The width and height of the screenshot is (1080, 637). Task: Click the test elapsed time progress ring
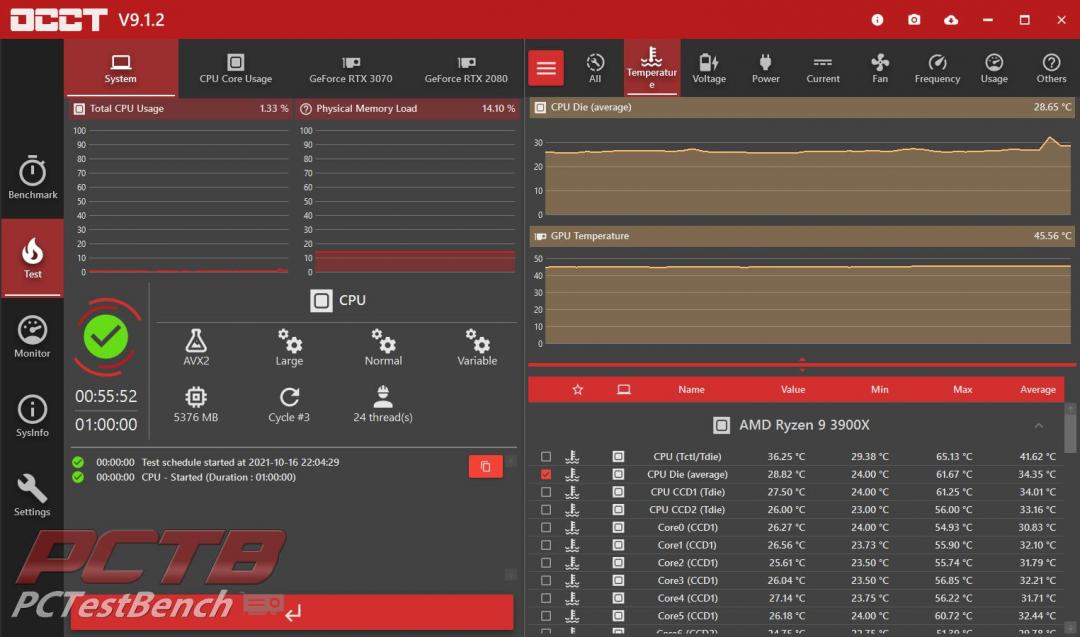click(105, 337)
